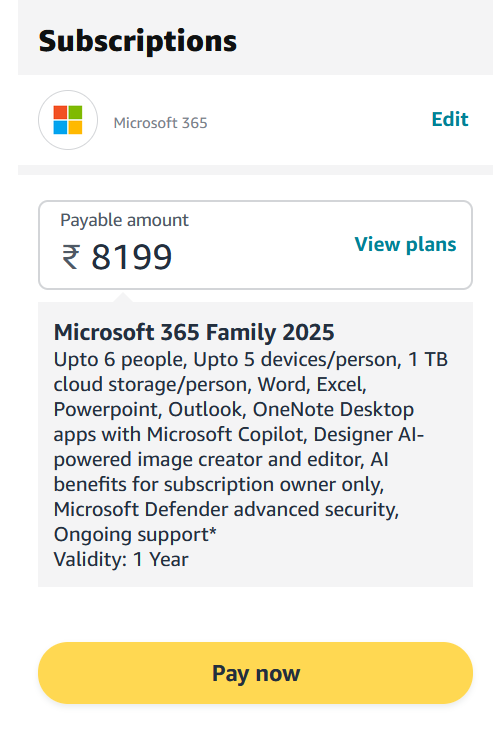Click the Payable amount box
The height and width of the screenshot is (745, 499).
pyautogui.click(x=256, y=245)
